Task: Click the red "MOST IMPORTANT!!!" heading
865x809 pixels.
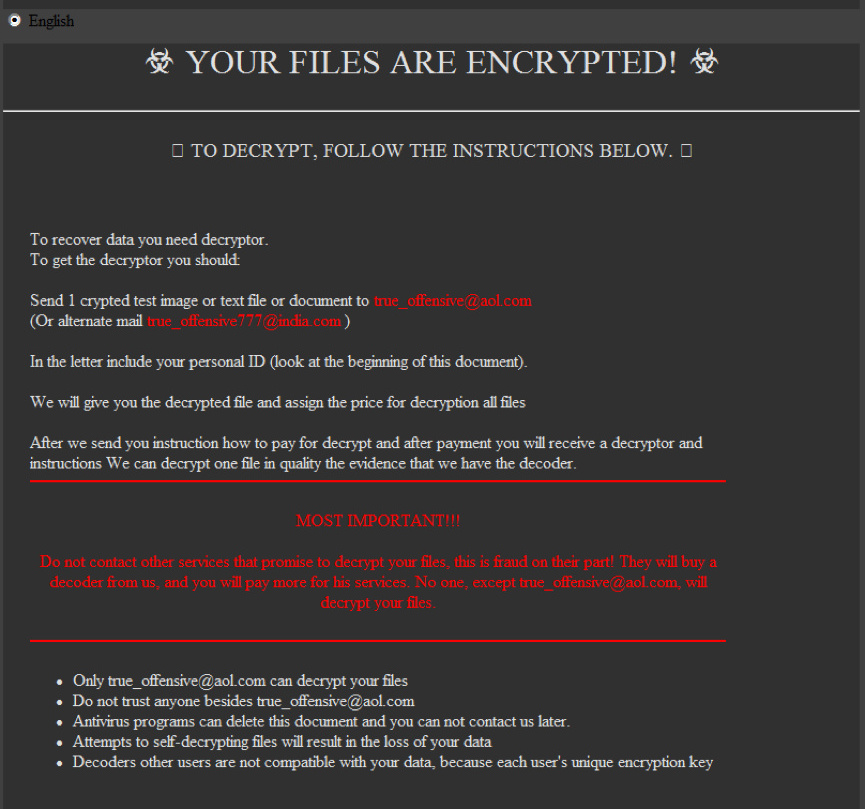Action: click(378, 521)
